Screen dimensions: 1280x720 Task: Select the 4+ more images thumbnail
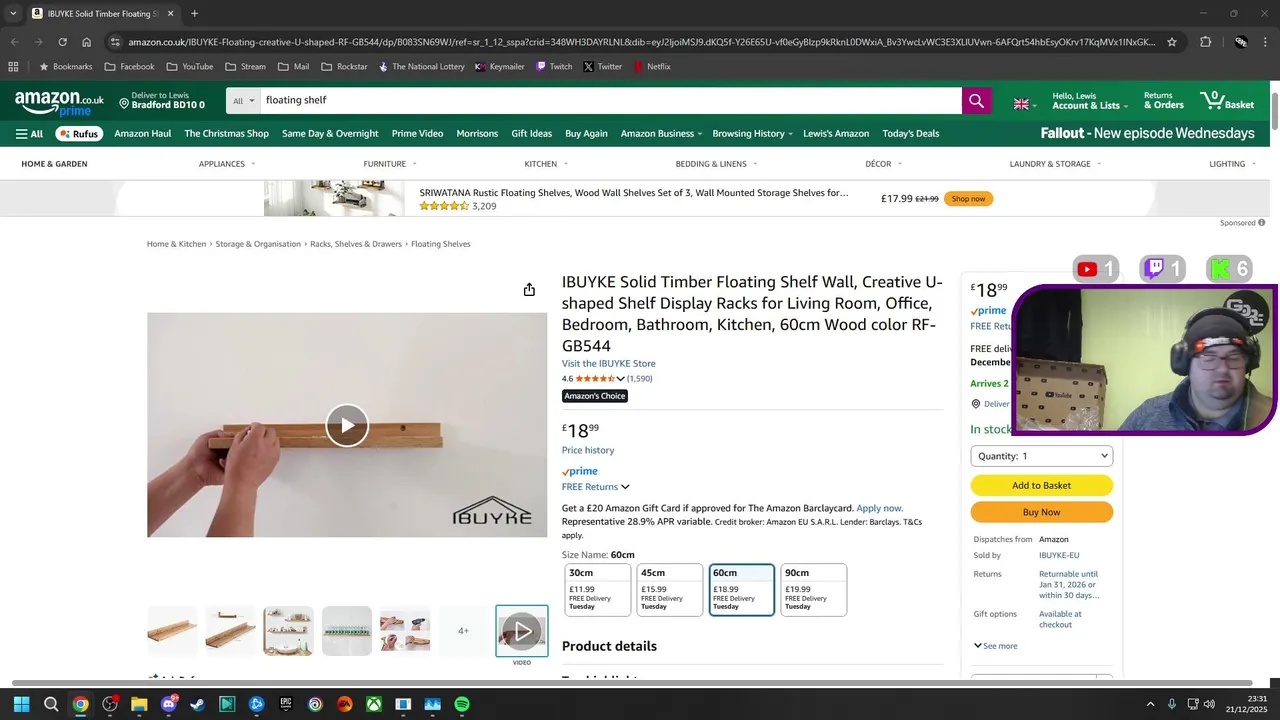pyautogui.click(x=463, y=631)
